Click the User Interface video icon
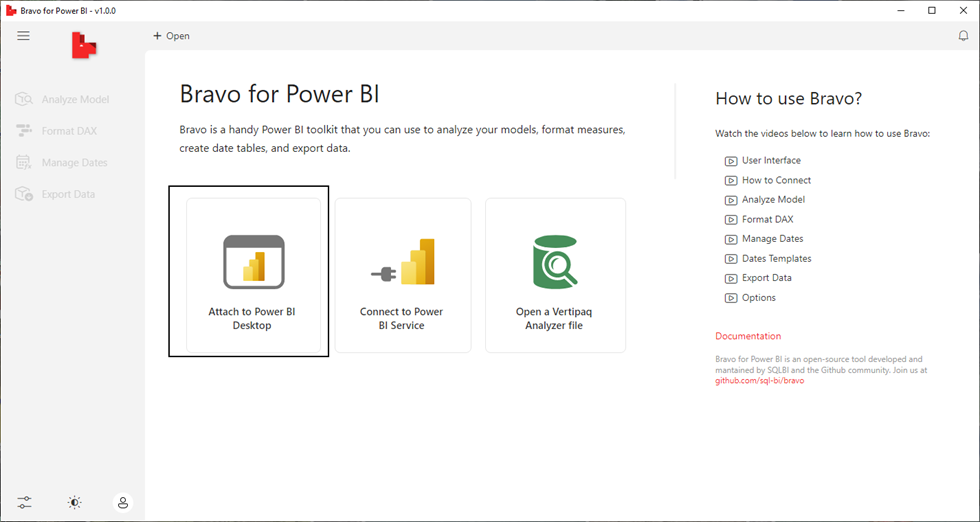 [731, 161]
